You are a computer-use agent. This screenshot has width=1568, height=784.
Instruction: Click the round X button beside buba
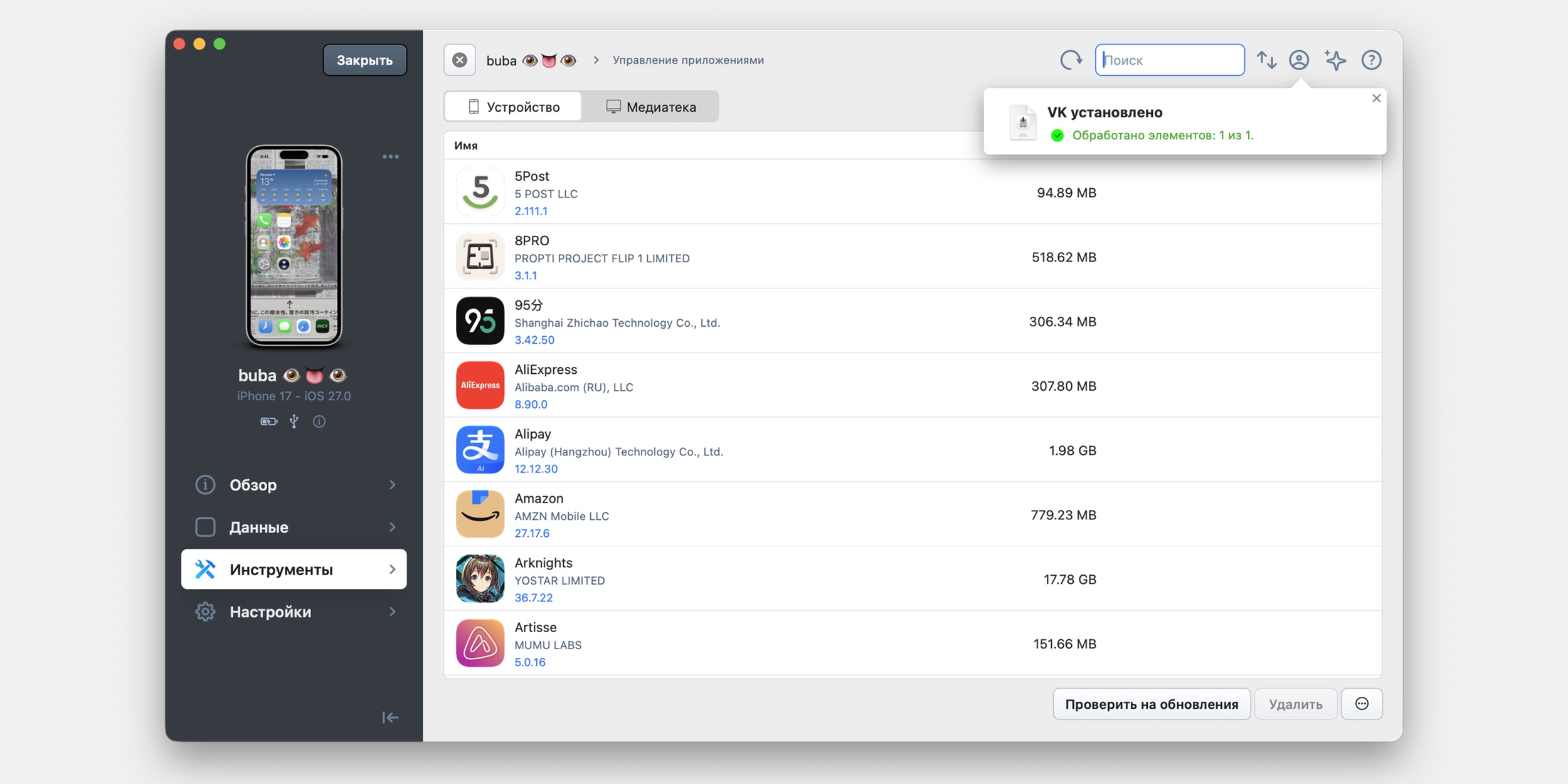(x=460, y=60)
